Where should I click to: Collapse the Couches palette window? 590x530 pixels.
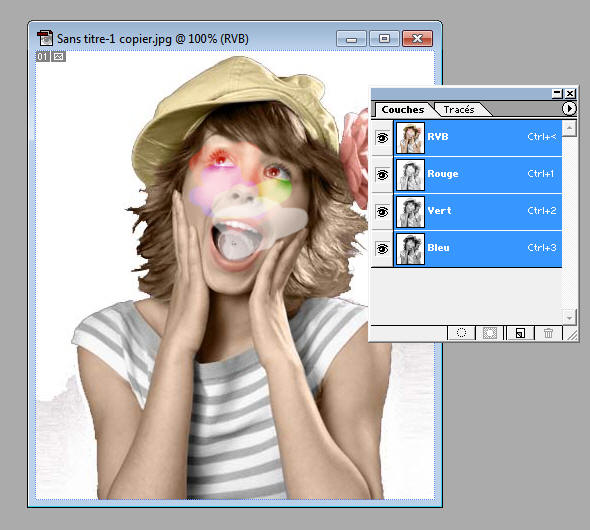[557, 94]
